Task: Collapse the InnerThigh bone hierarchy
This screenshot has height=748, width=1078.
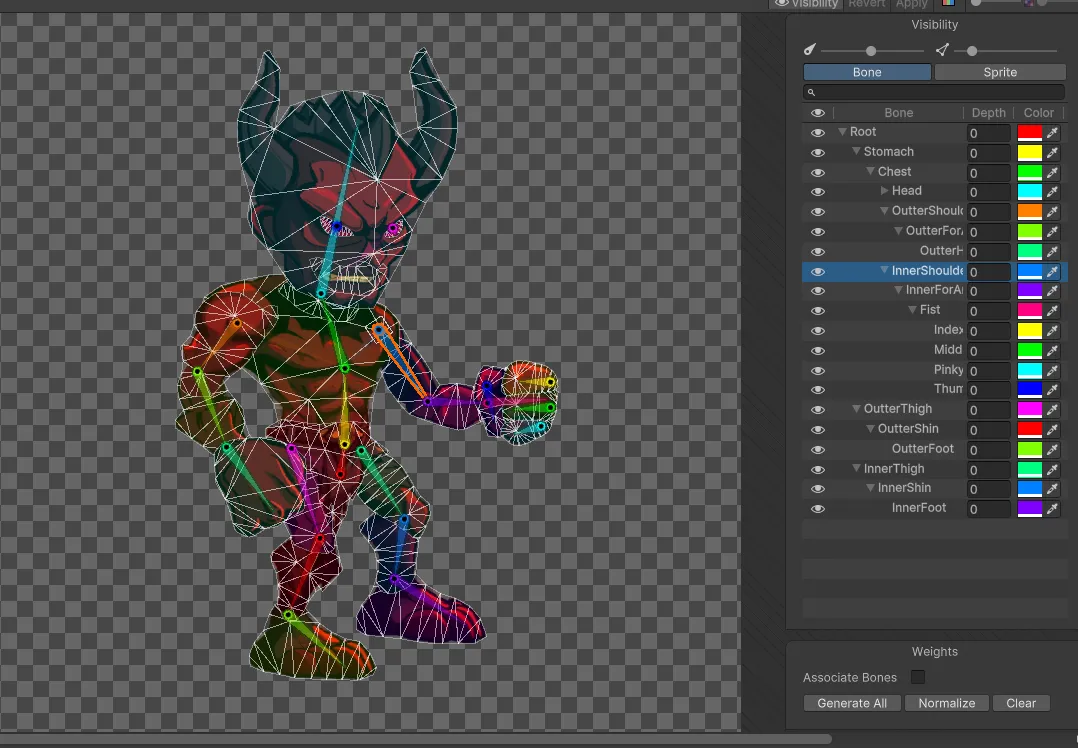Action: [x=856, y=469]
